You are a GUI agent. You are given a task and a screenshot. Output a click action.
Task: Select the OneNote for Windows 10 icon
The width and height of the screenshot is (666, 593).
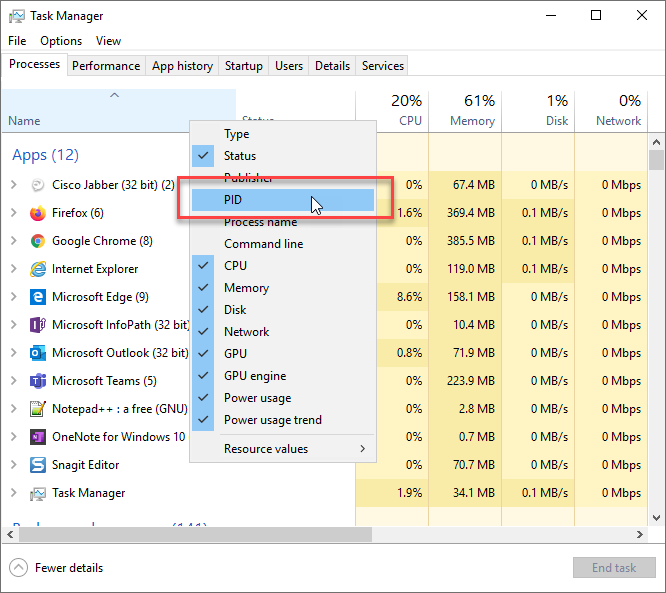tap(38, 437)
